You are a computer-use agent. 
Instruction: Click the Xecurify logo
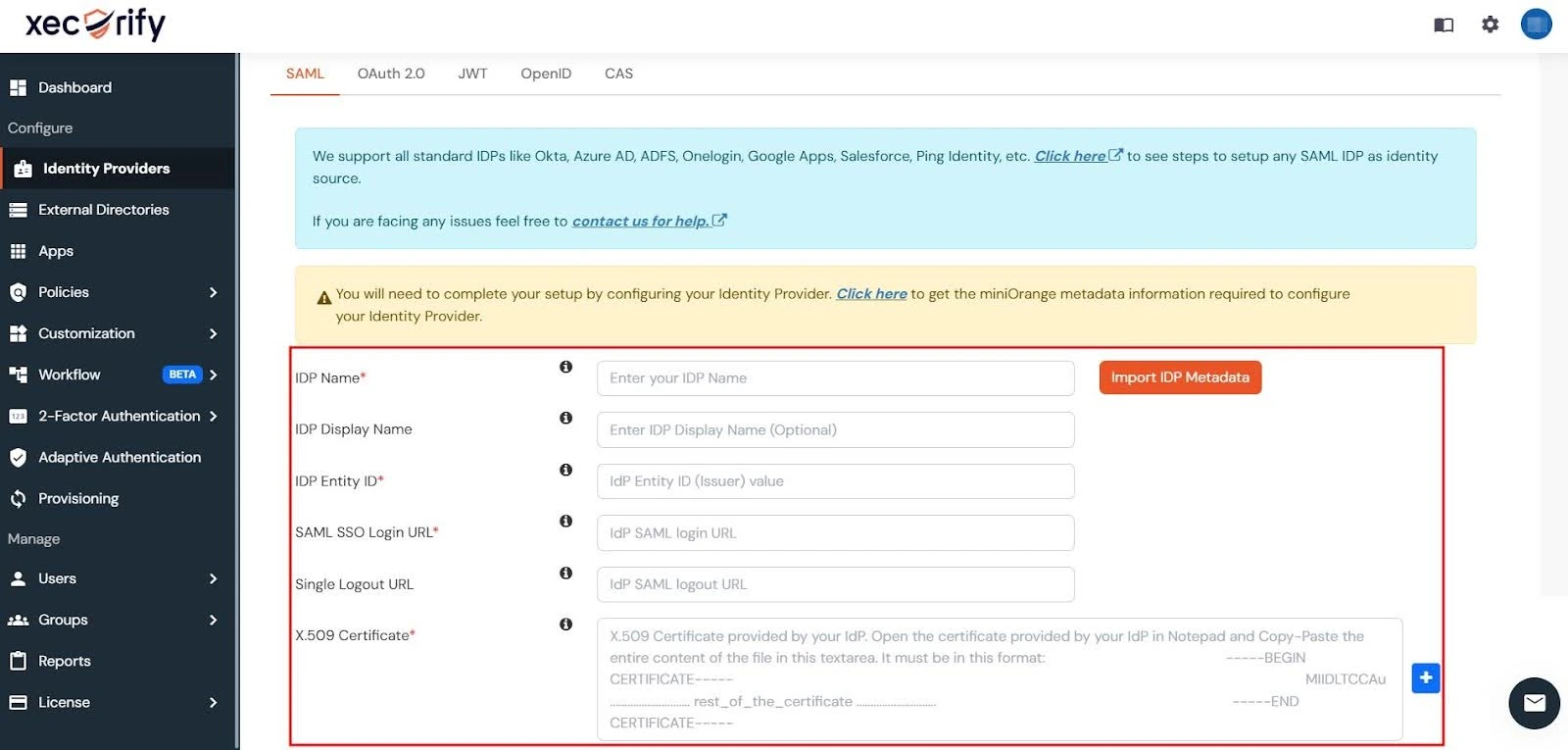[95, 23]
